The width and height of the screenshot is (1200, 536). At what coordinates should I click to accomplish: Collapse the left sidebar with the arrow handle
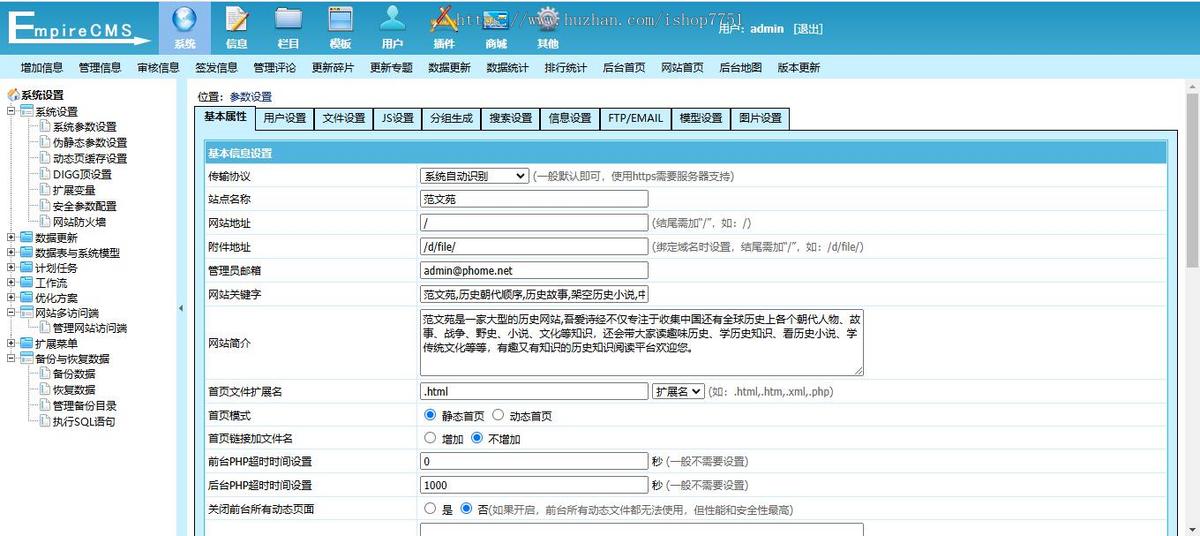[181, 308]
